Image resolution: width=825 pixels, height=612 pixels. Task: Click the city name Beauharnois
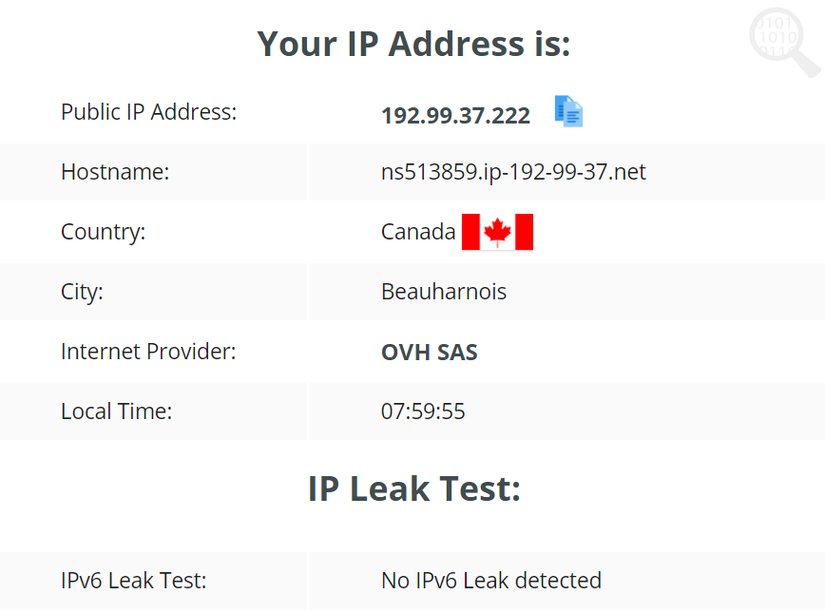444,292
